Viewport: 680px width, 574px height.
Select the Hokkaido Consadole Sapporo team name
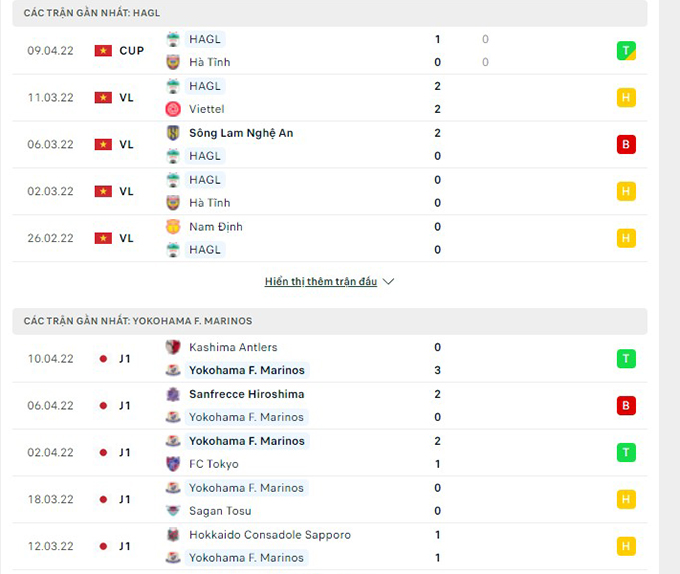pos(270,535)
